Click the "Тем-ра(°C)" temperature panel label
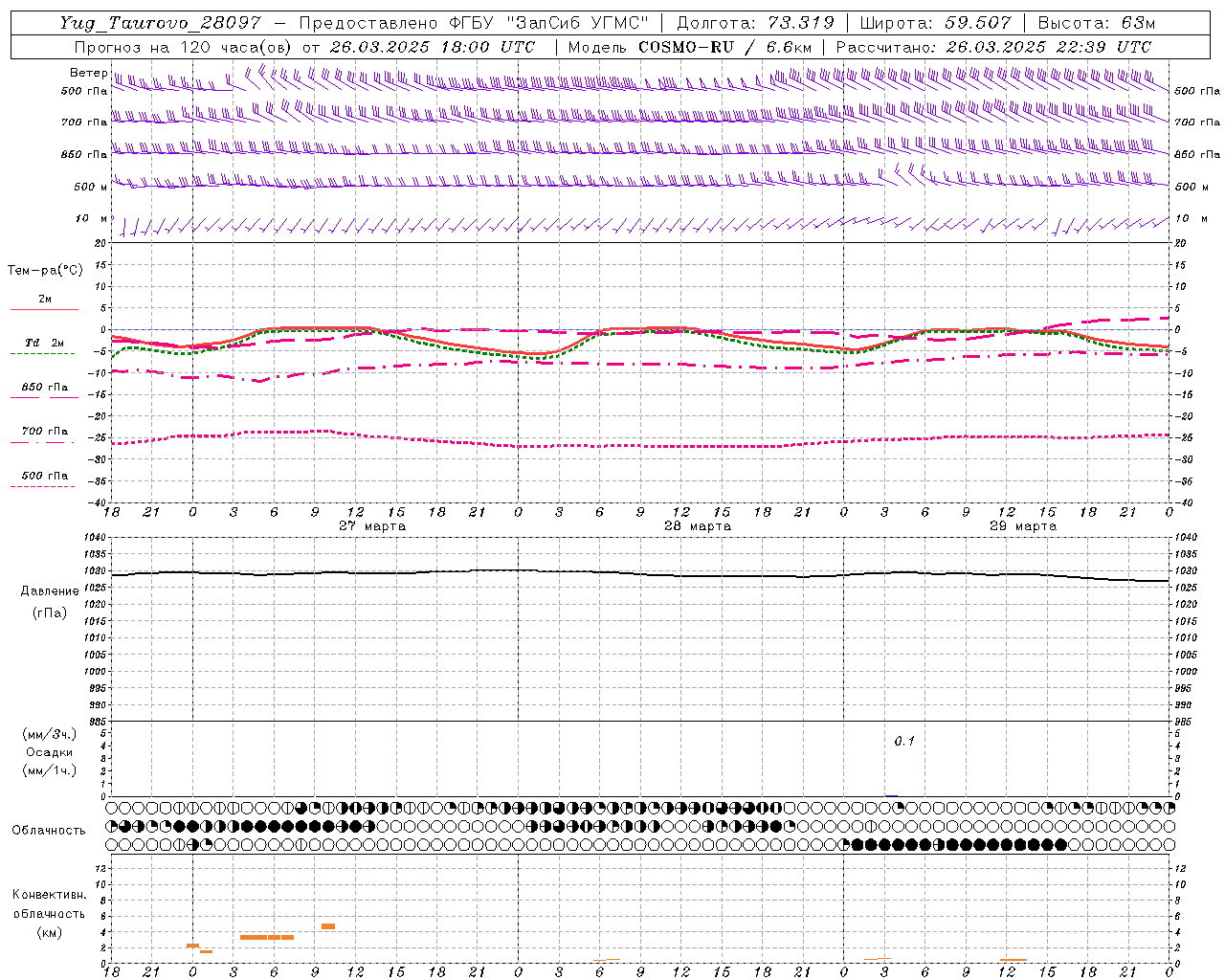This screenshot has height=980, width=1225. pos(45,271)
